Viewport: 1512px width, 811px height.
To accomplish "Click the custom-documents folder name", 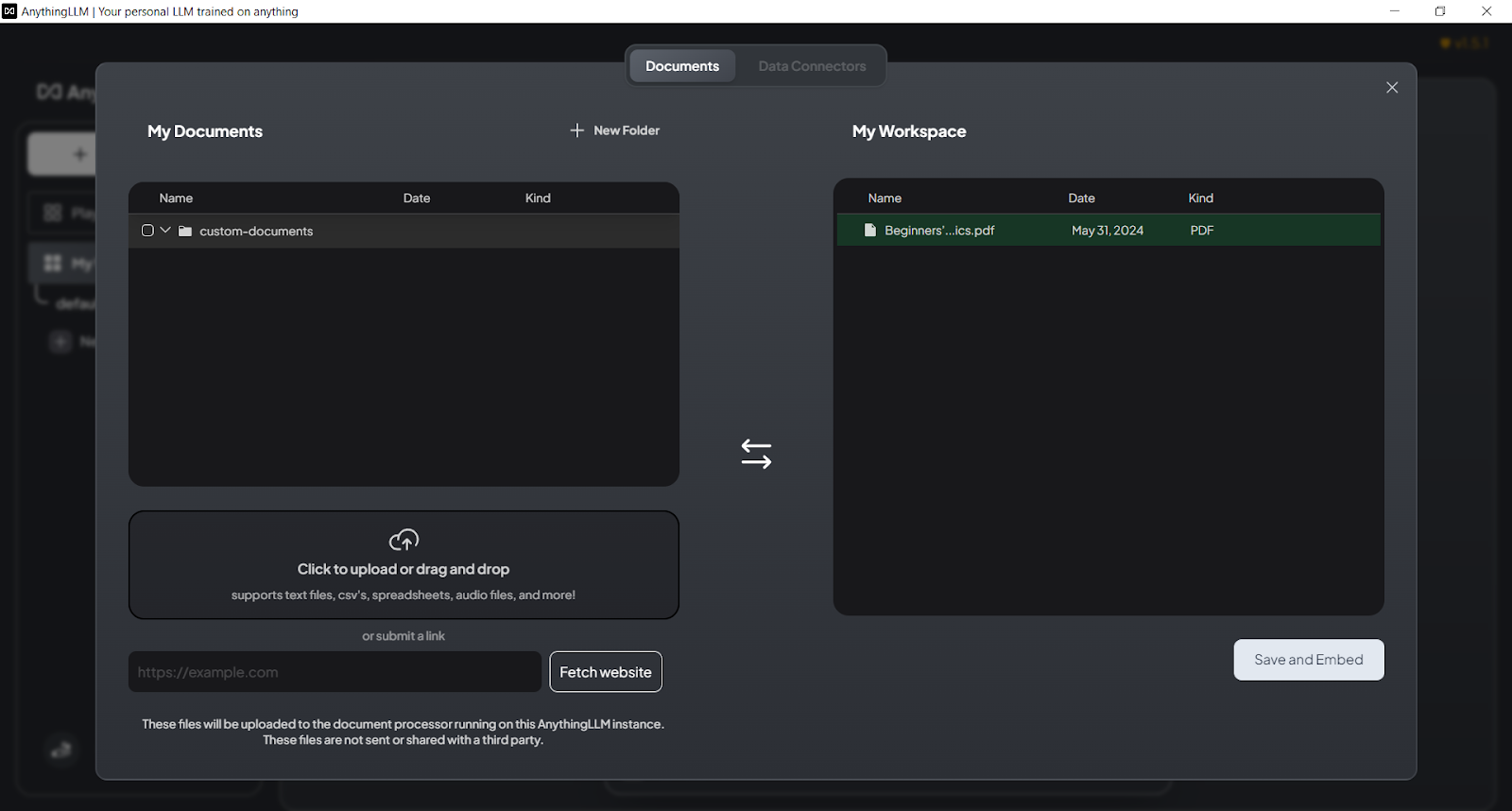I will coord(256,231).
